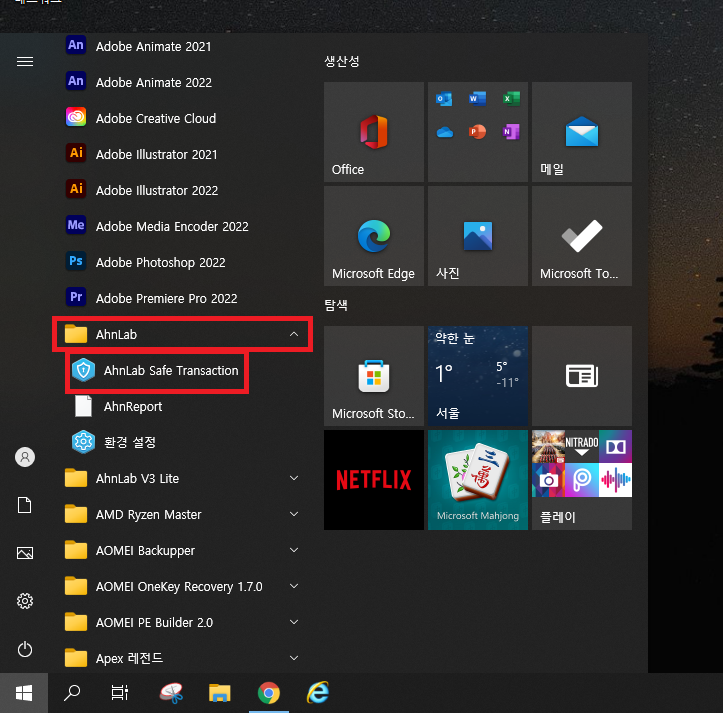
Task: Open Word from the Office apps tile
Action: [477, 99]
